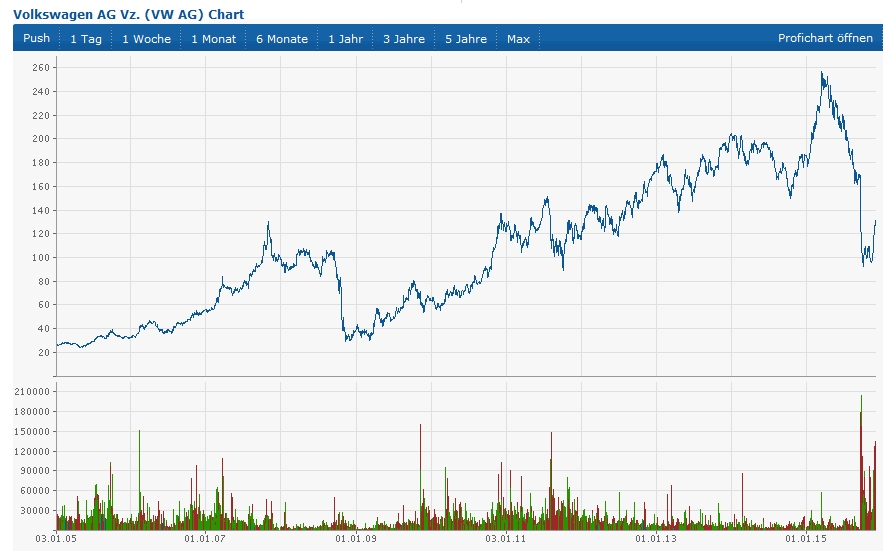The height and width of the screenshot is (556, 893).
Task: Click the 20 price axis label
Action: (44, 353)
